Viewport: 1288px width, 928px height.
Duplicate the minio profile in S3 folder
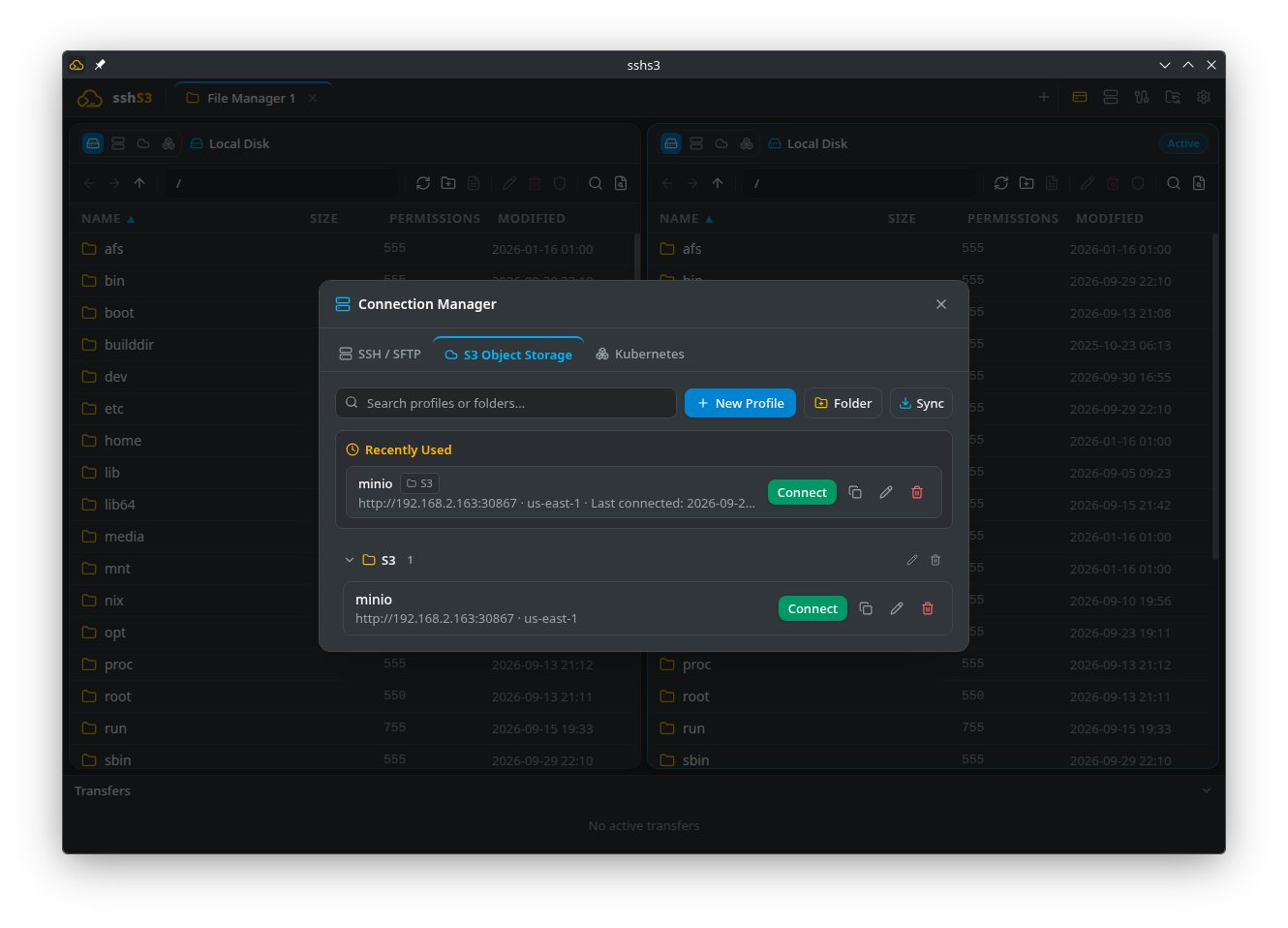point(866,608)
